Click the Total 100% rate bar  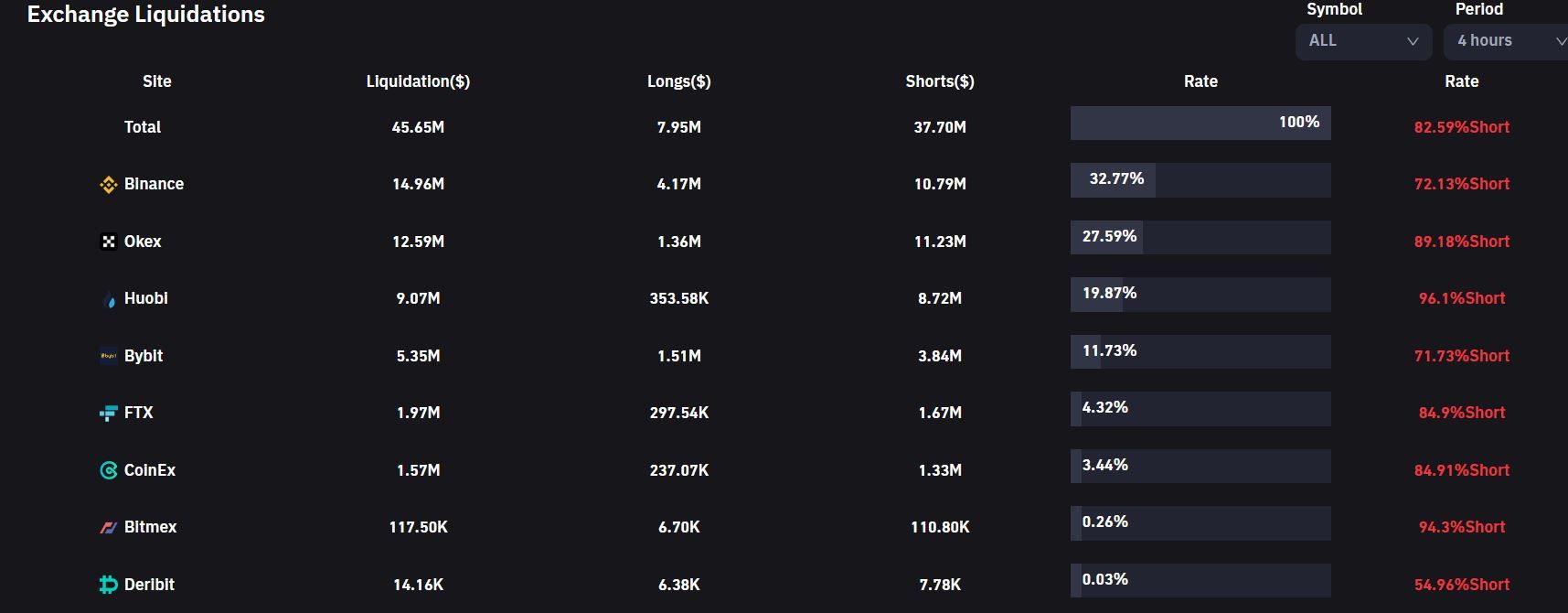click(x=1200, y=123)
